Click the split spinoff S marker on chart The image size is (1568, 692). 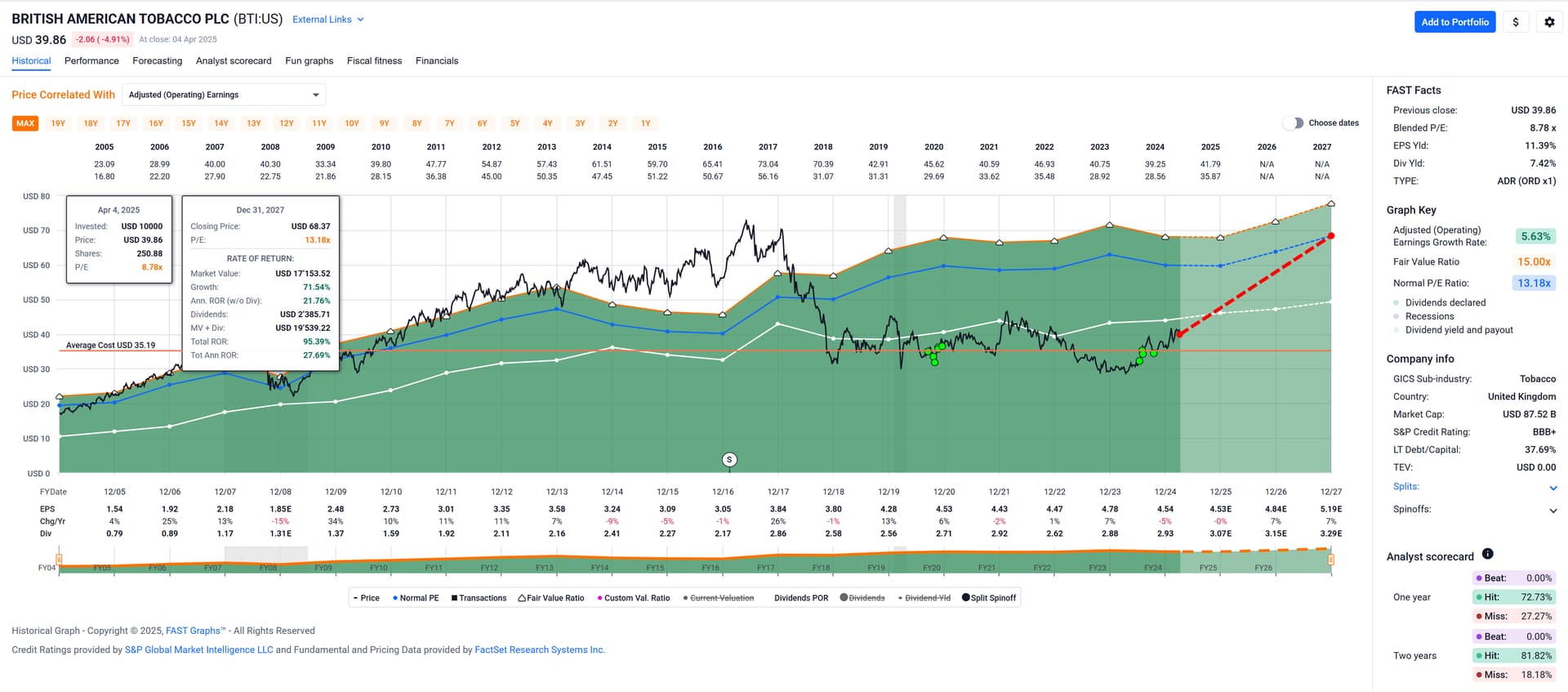point(729,460)
